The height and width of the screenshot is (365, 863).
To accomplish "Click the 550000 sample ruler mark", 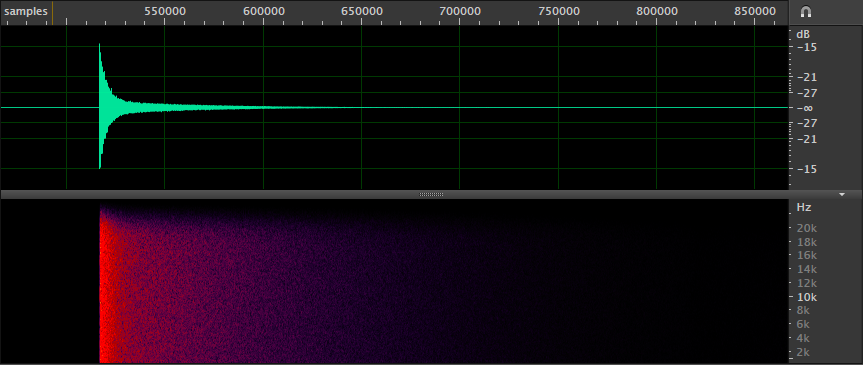I will click(x=165, y=11).
